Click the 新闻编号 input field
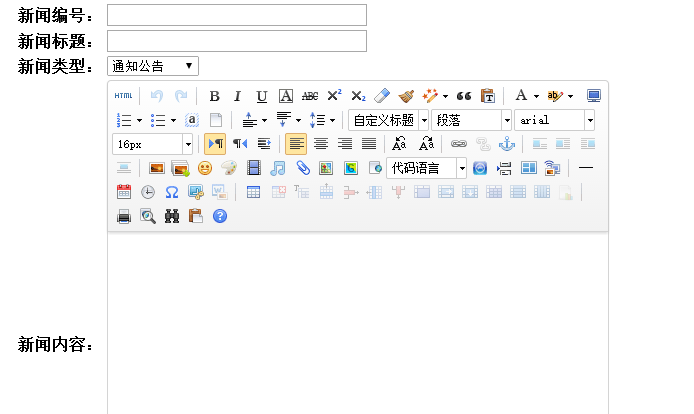This screenshot has width=694, height=414. tap(237, 15)
